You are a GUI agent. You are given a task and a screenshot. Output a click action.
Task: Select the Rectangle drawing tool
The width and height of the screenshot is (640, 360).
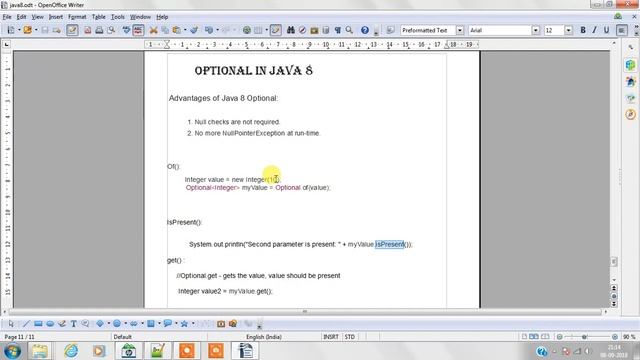(x=38, y=324)
